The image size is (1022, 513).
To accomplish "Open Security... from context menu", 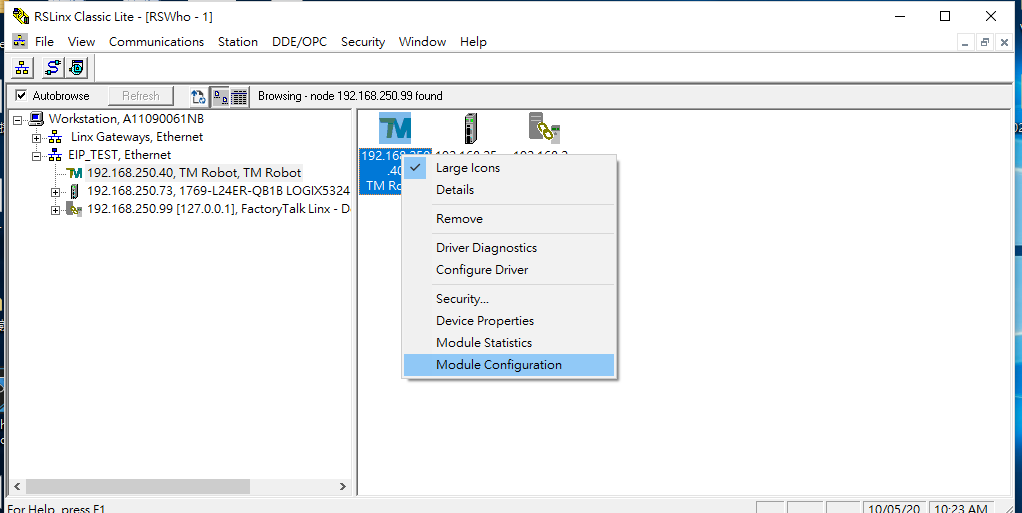I will click(x=509, y=299).
